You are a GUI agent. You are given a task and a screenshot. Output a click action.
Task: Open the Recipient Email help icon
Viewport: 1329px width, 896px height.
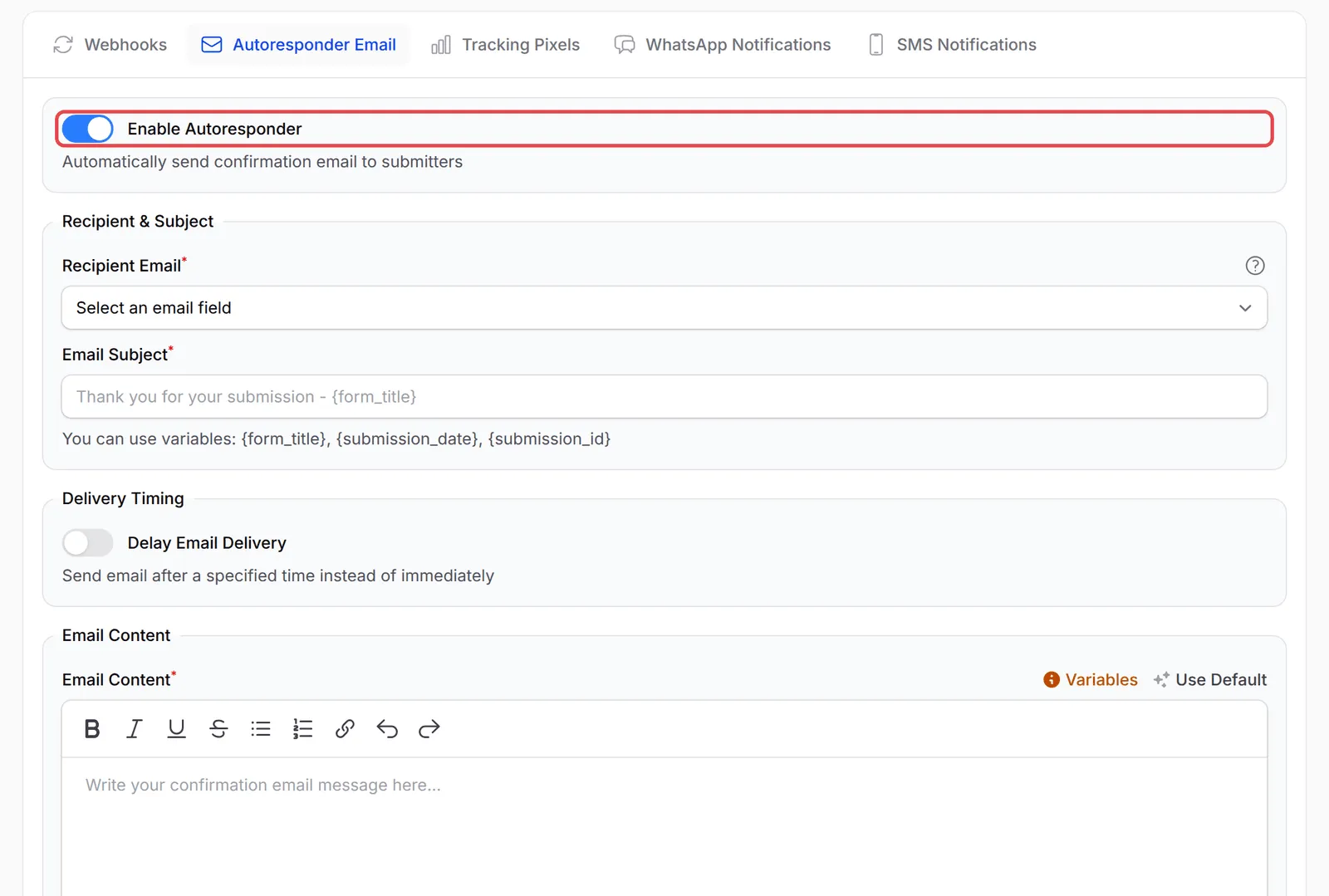pyautogui.click(x=1254, y=266)
